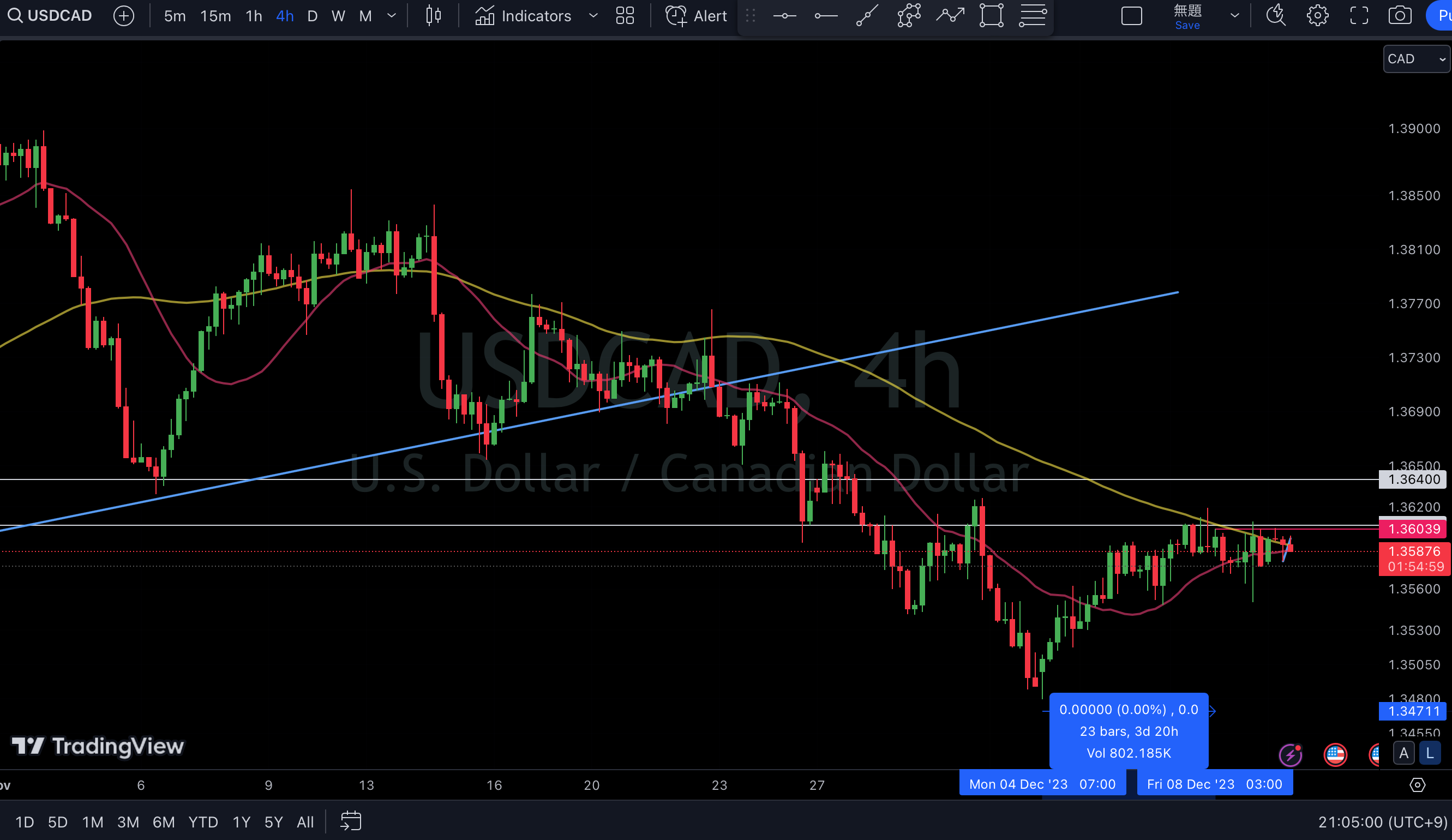The image size is (1452, 840).
Task: Click the USDCAD symbol search field
Action: pos(50,16)
